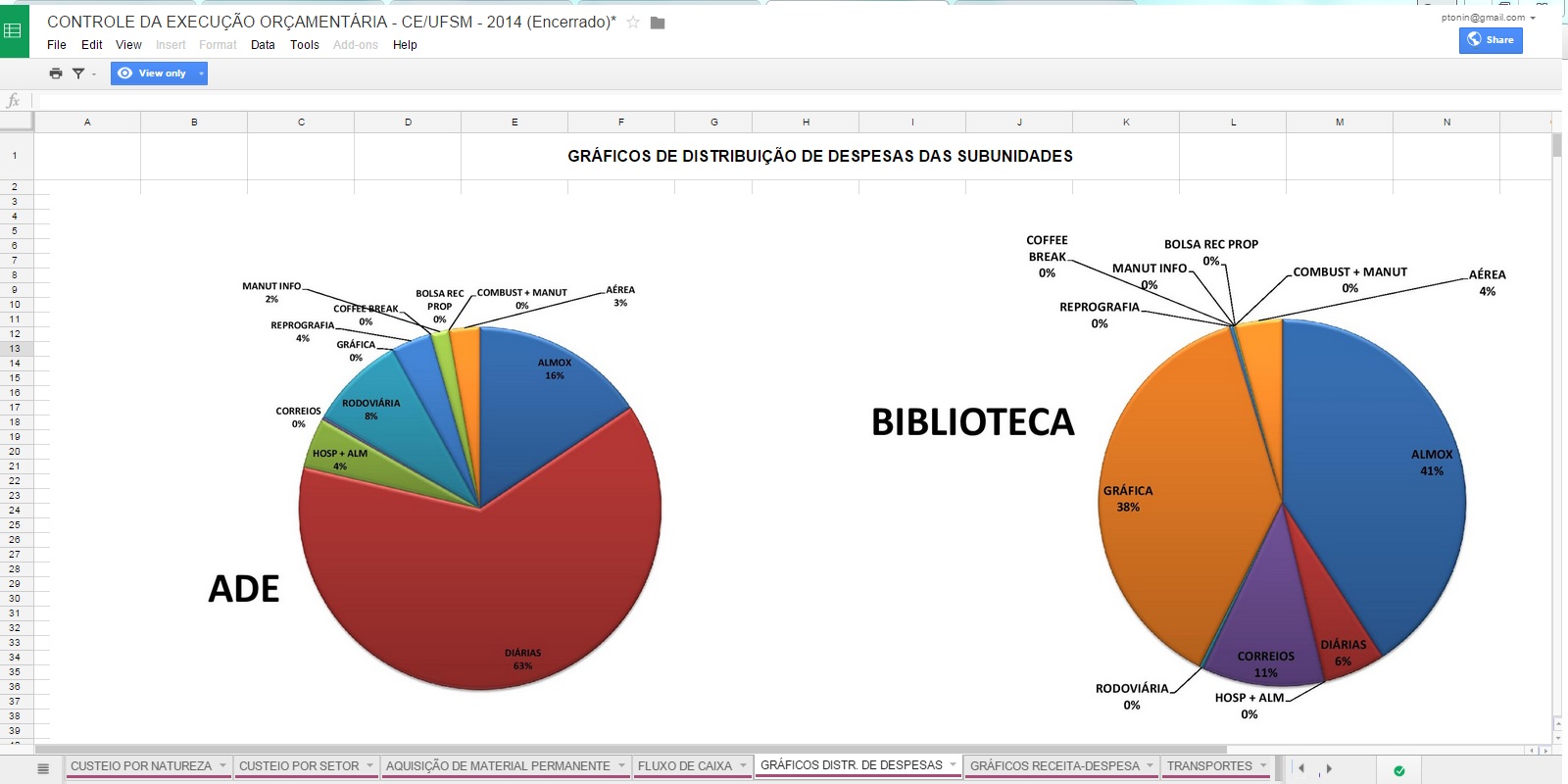Open AQUISIÇÃO DE MATERIAL PERMANENTE tab arrow

click(621, 765)
